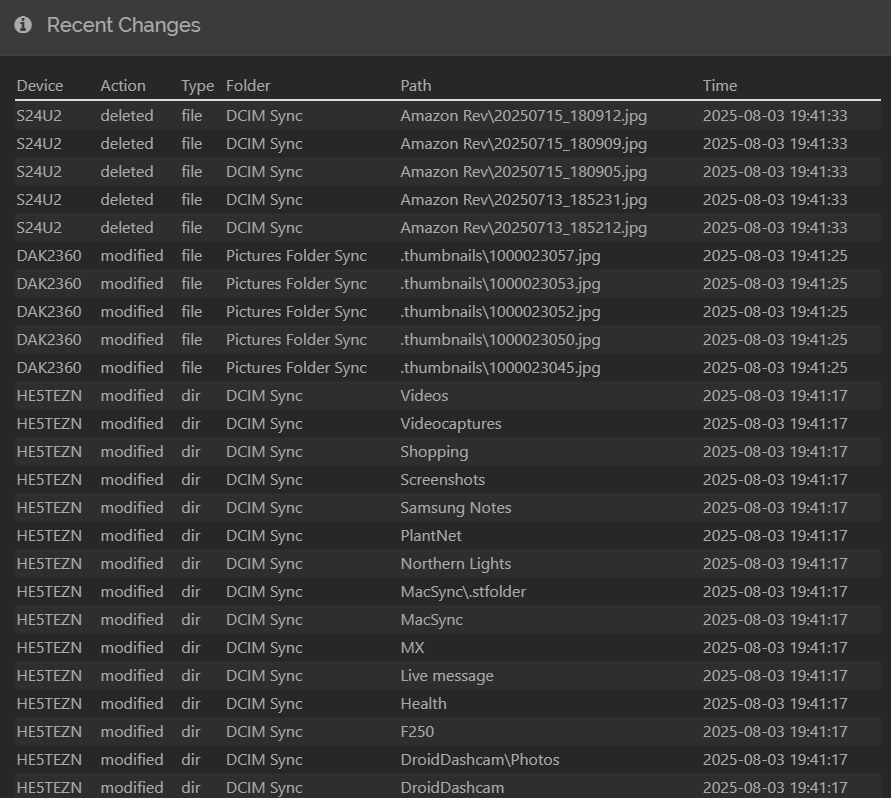The width and height of the screenshot is (891, 798).
Task: Click the Type column header
Action: click(x=197, y=86)
